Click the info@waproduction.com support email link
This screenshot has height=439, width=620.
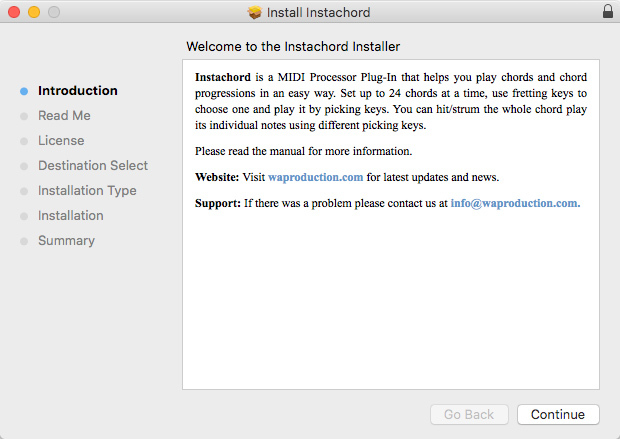coord(515,203)
